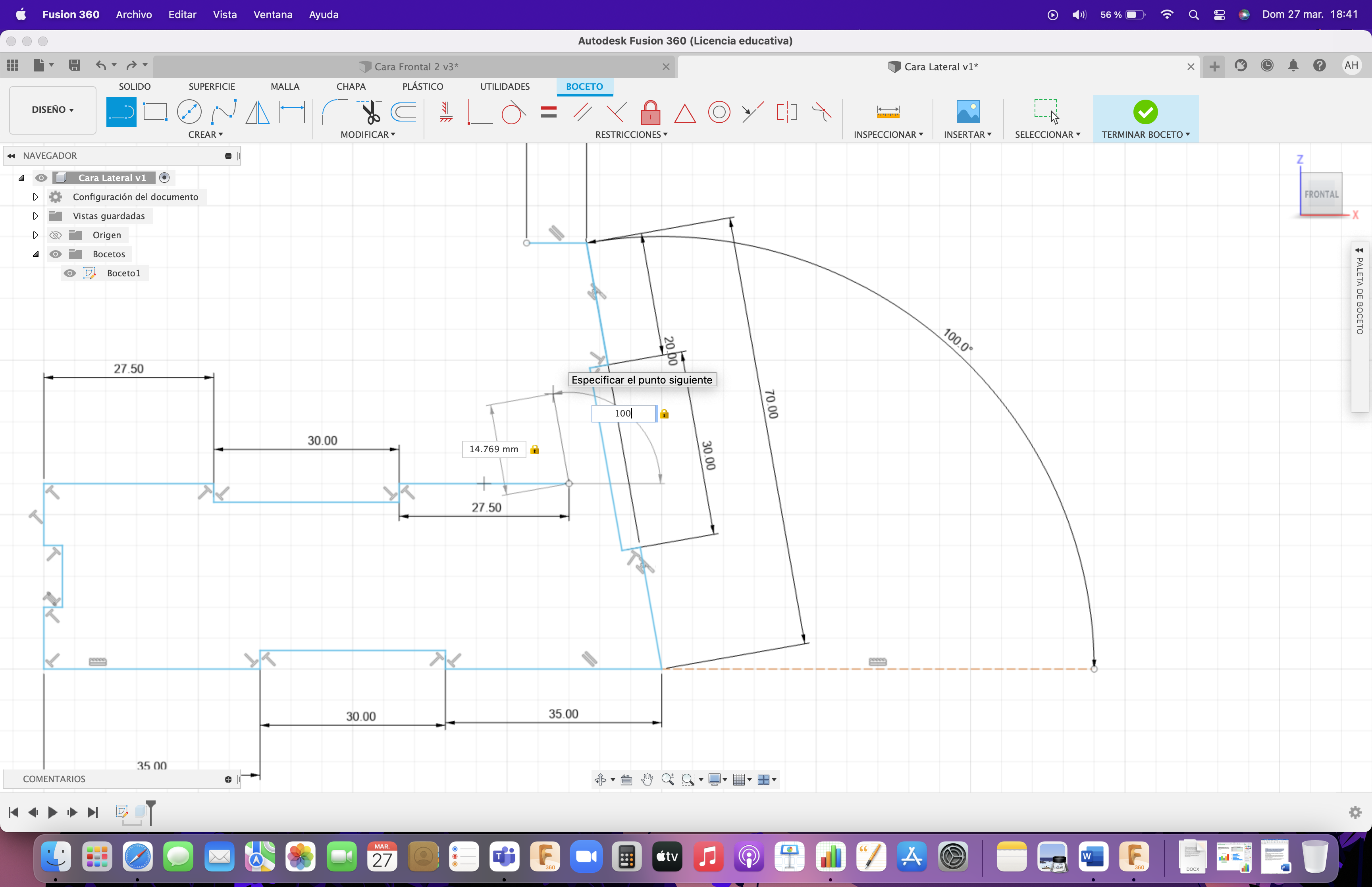1372x887 pixels.
Task: Apply Midpoint triangle constraint
Action: pos(685,113)
